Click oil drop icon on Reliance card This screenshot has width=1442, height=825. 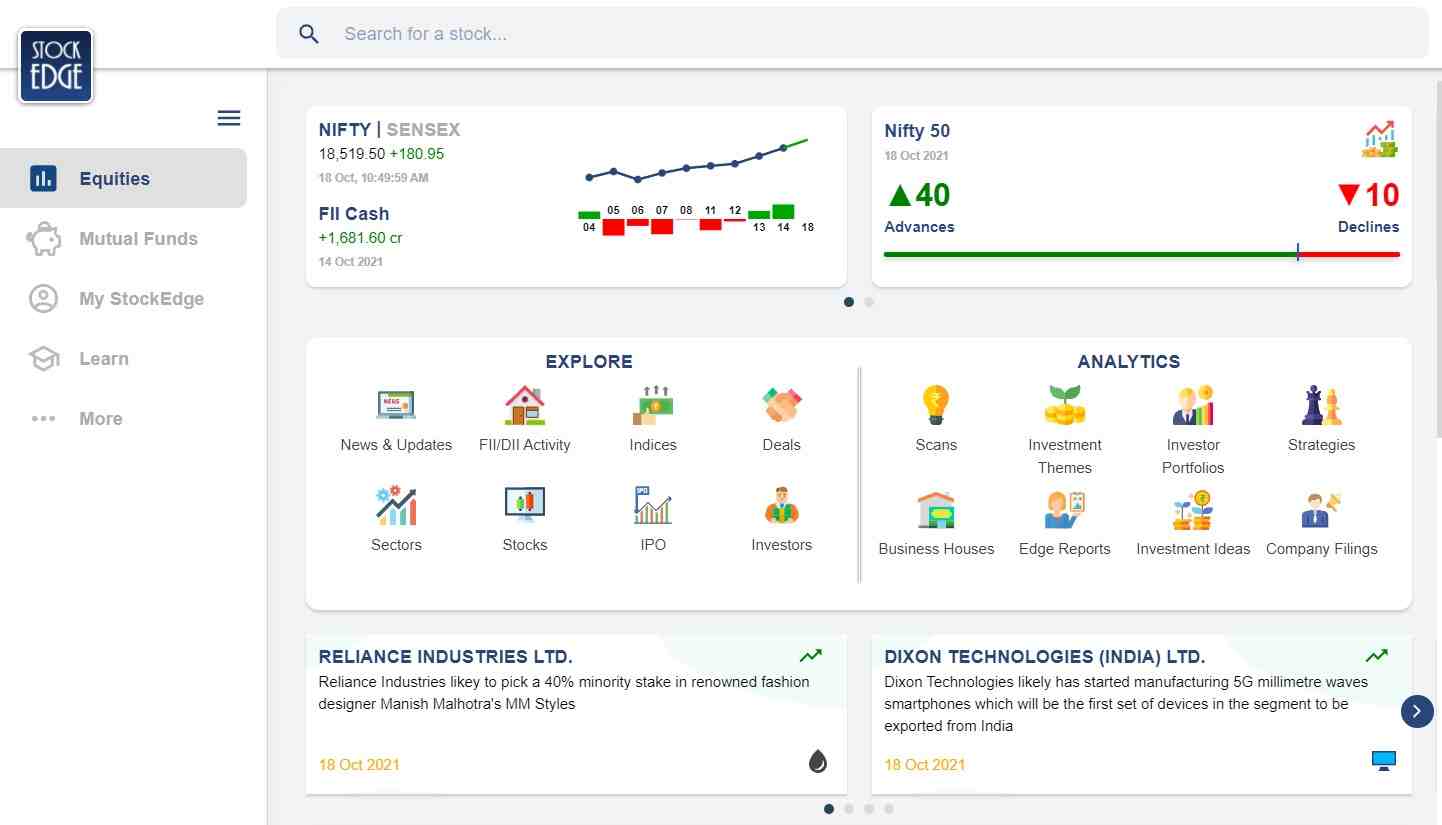point(818,762)
